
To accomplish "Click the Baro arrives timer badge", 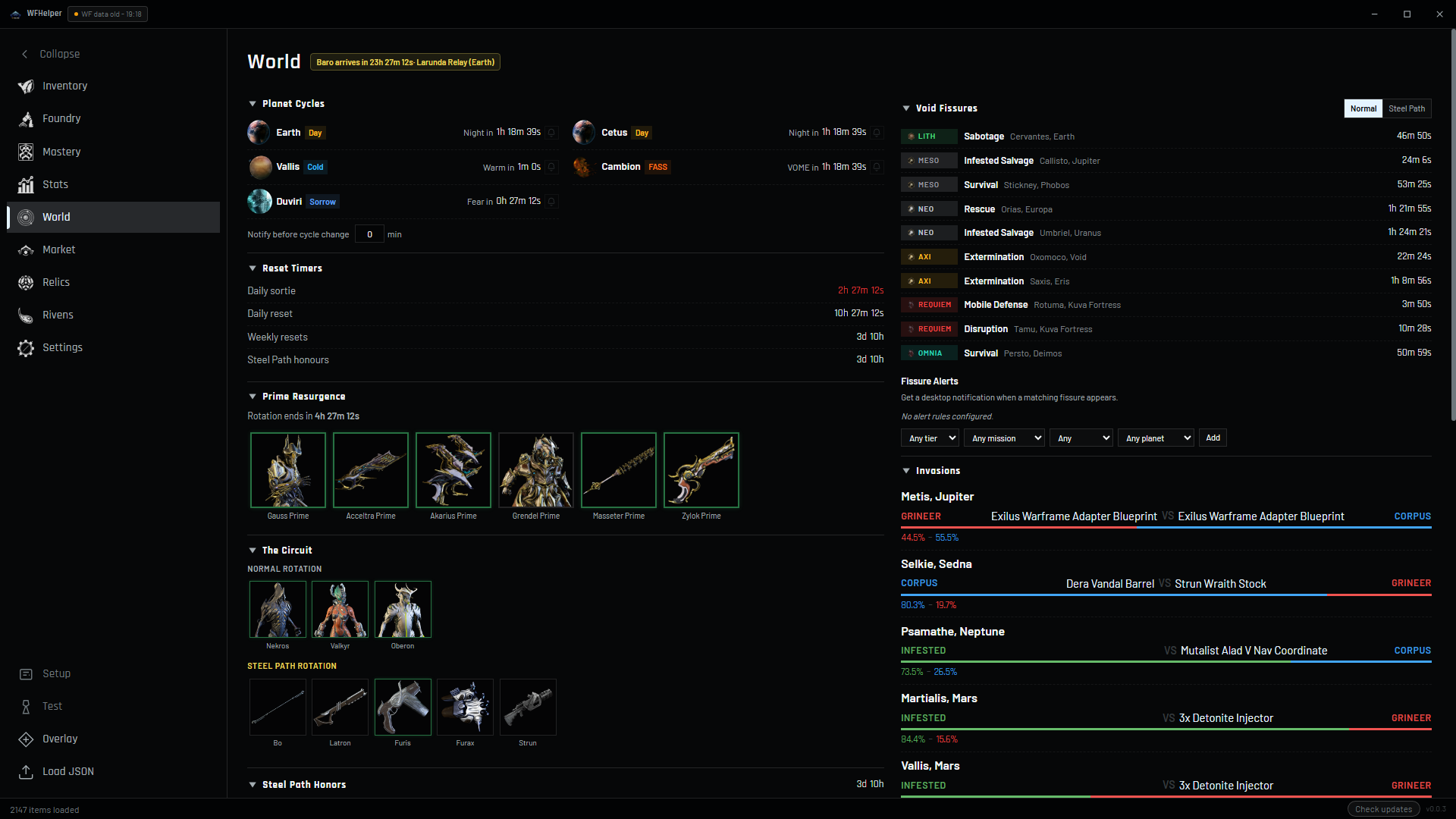I will pyautogui.click(x=405, y=62).
